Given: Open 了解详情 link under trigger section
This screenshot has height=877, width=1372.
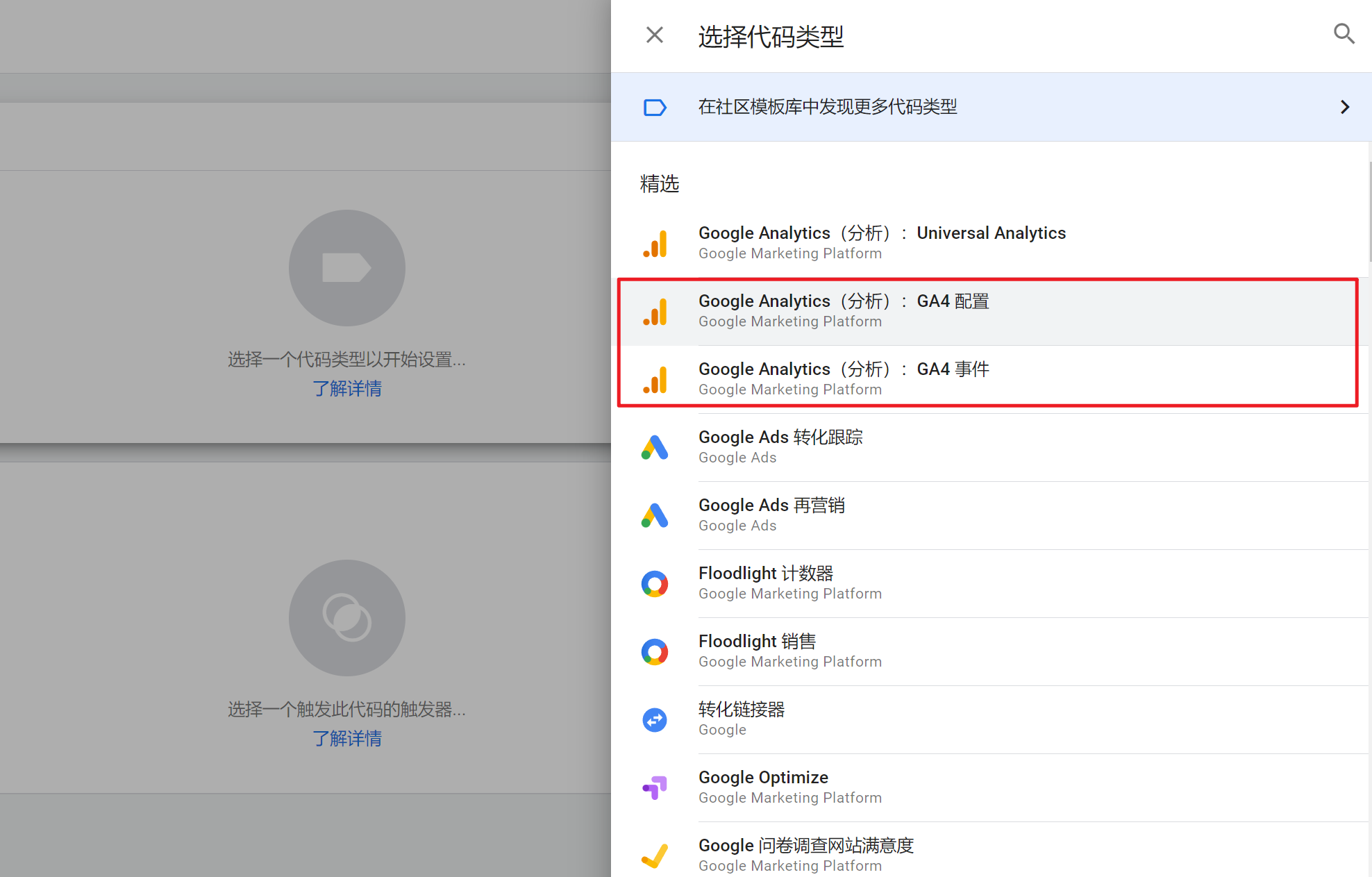Looking at the screenshot, I should pyautogui.click(x=346, y=738).
